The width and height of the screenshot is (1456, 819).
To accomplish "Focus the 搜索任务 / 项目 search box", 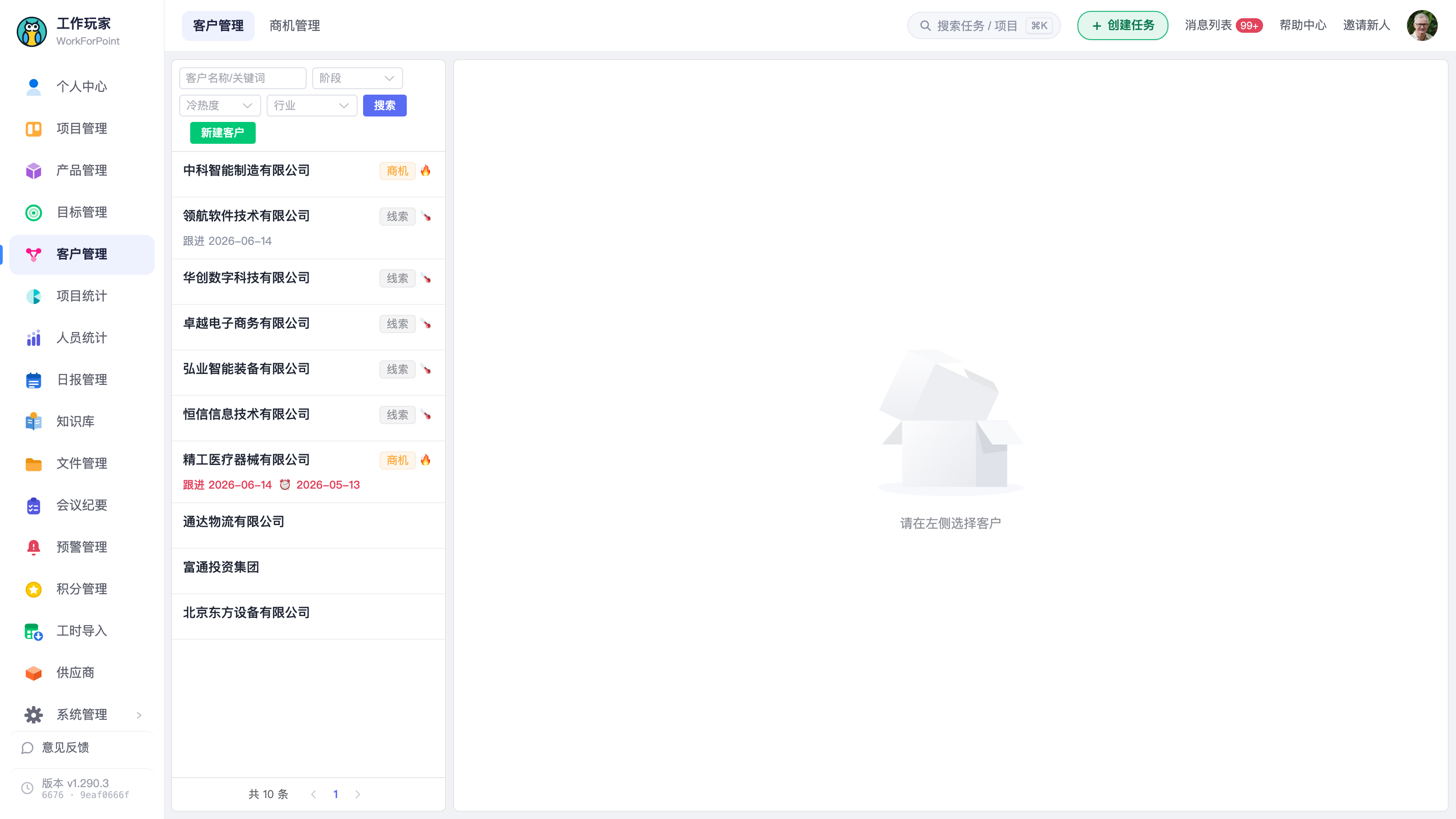I will coord(983,25).
